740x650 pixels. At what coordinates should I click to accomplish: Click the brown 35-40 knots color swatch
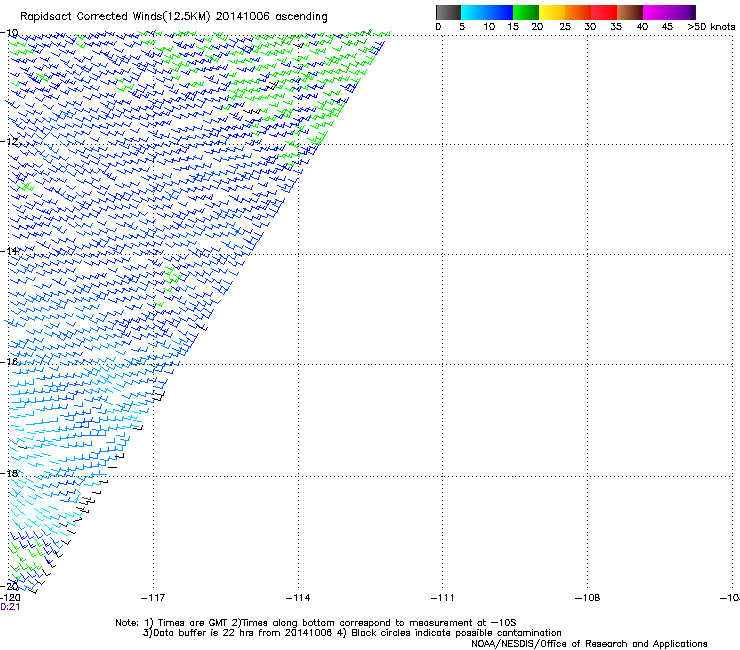(630, 12)
